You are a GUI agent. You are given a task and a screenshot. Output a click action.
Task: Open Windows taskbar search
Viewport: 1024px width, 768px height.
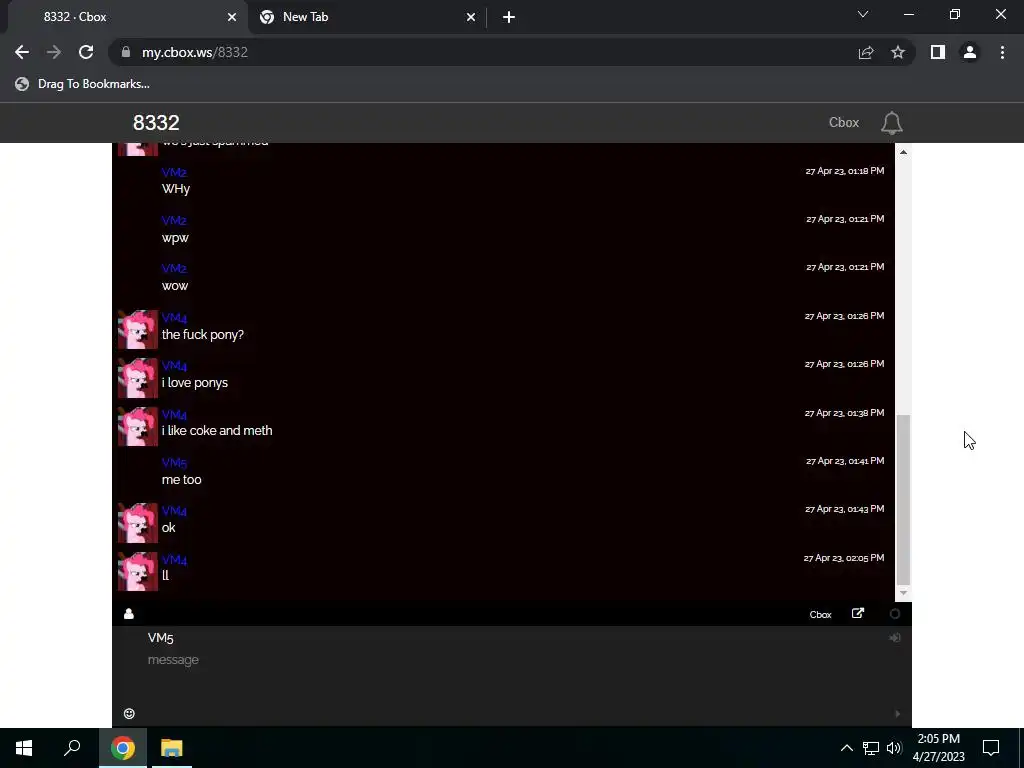[x=72, y=748]
